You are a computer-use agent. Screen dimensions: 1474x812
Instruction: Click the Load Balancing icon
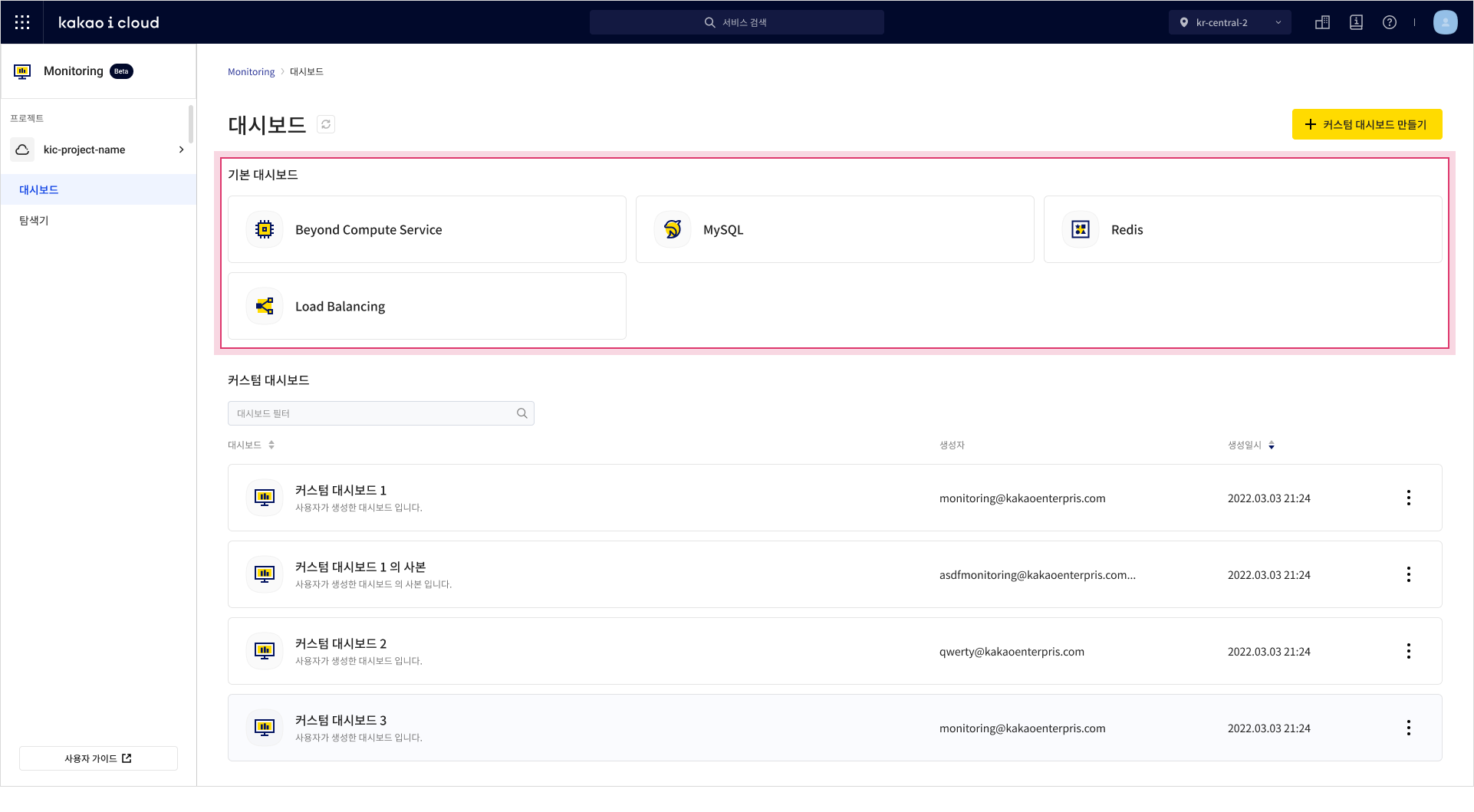pos(265,306)
